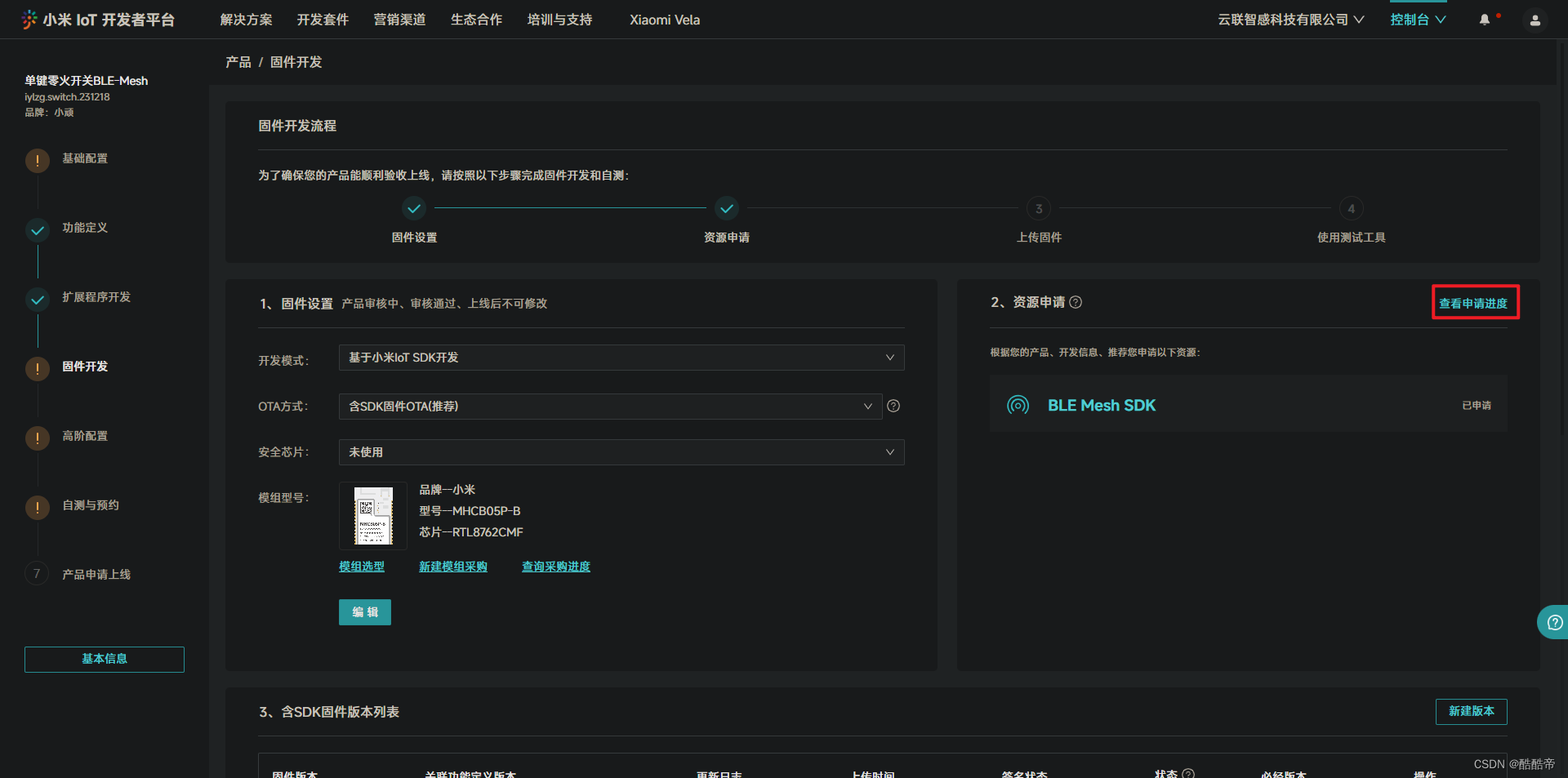Viewport: 1568px width, 778px height.
Task: Click the 基础配置 warning step icon
Action: (38, 160)
